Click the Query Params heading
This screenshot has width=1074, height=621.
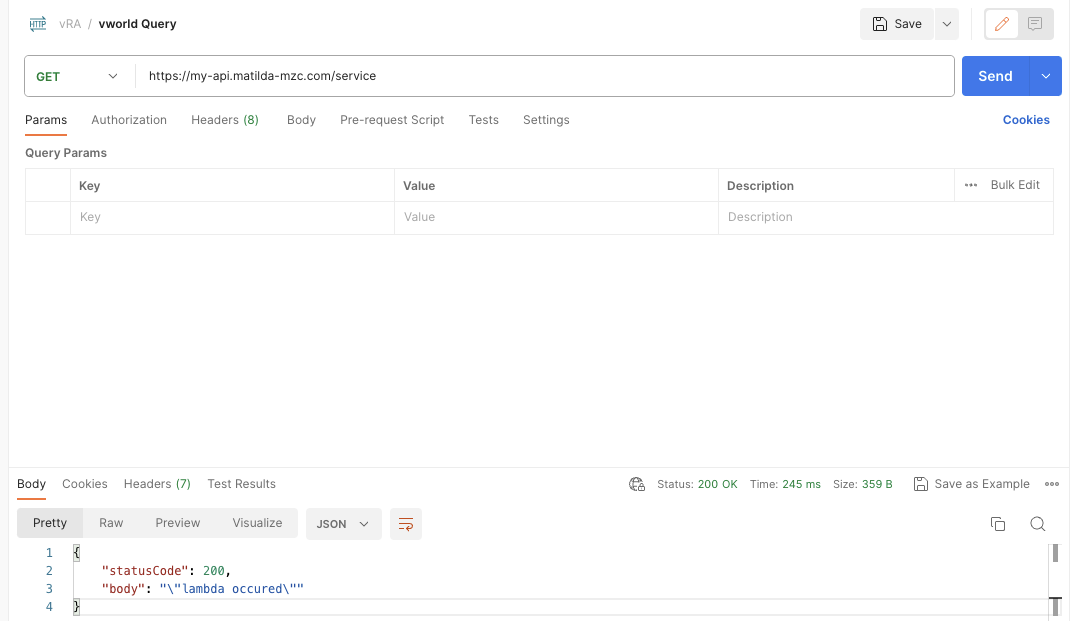(x=66, y=153)
